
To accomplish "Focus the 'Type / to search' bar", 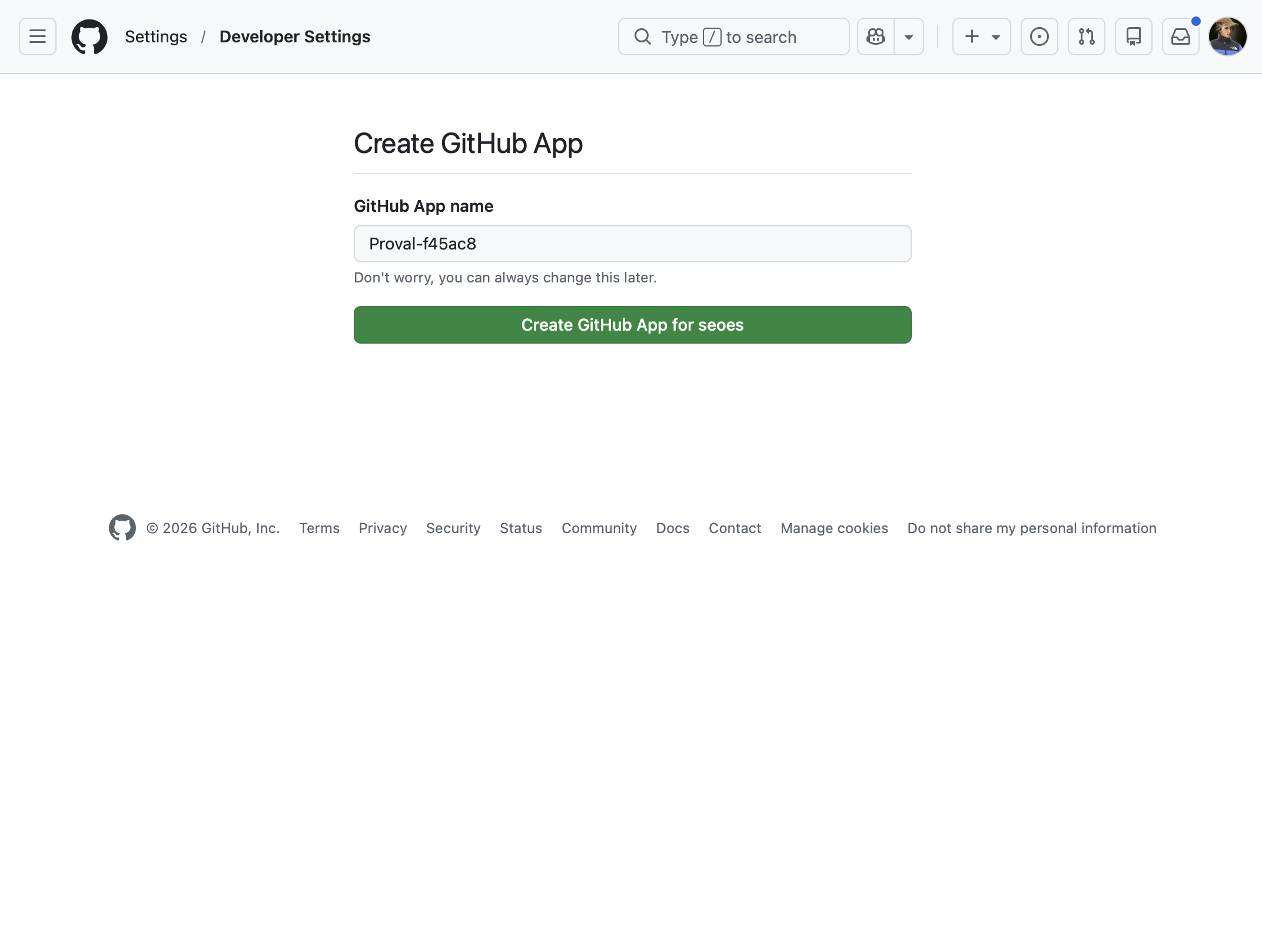I will pos(733,36).
